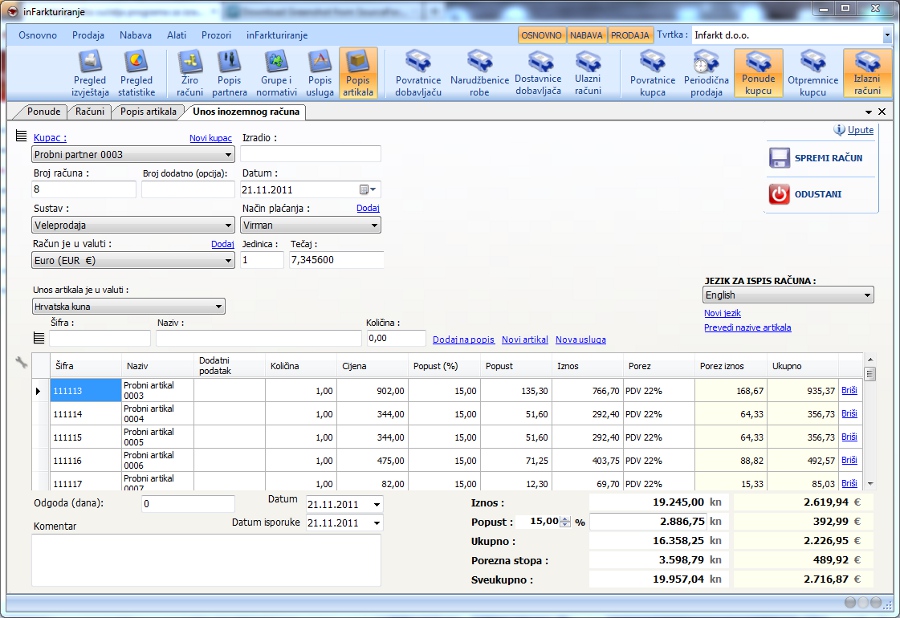
Task: Close the current tab with X icon
Action: (x=882, y=112)
